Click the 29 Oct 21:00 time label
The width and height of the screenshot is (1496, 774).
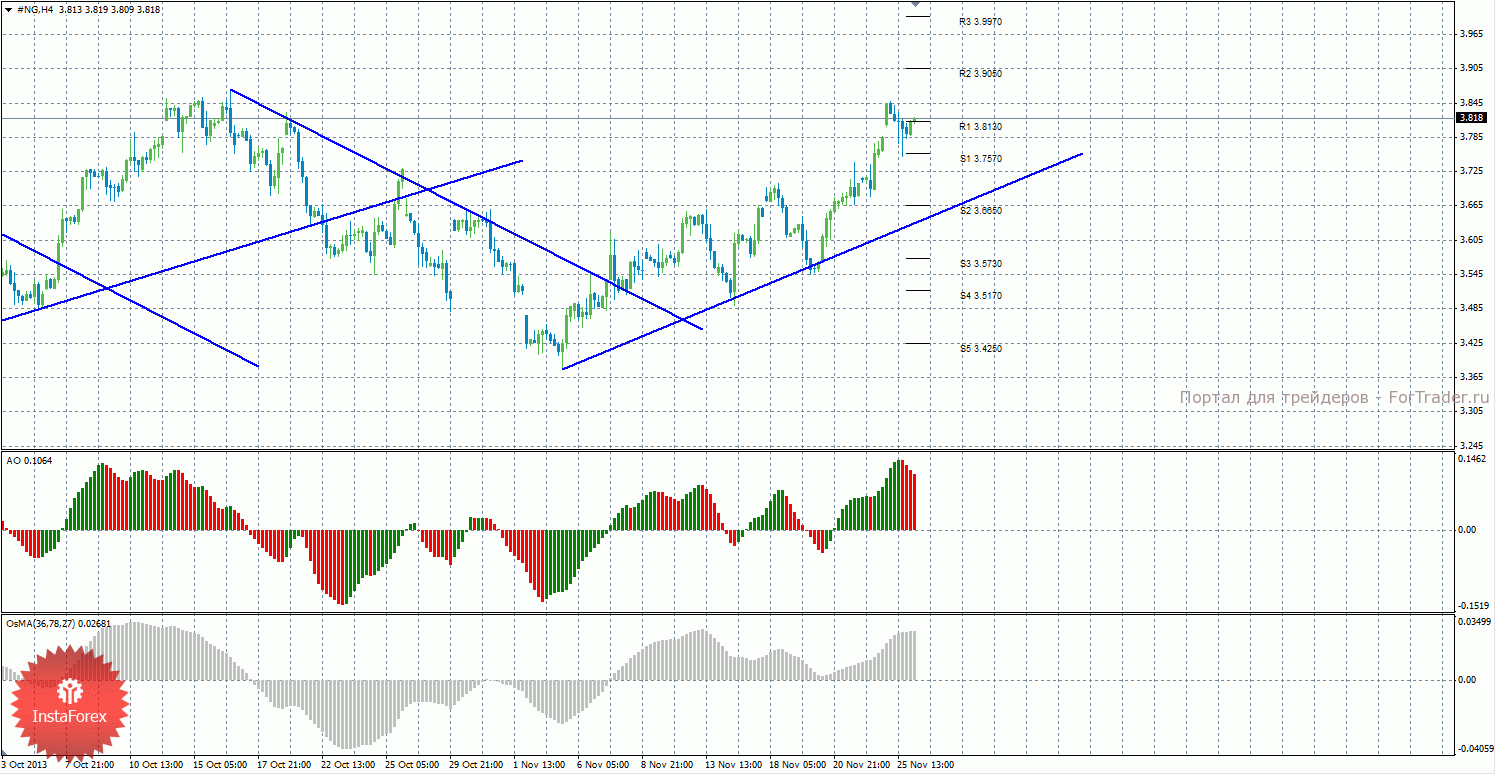tap(474, 765)
